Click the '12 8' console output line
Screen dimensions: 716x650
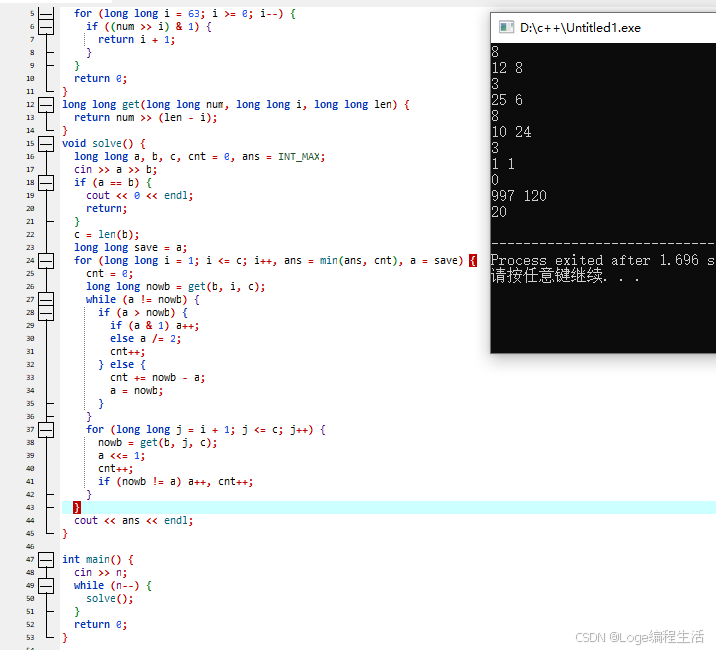[507, 68]
